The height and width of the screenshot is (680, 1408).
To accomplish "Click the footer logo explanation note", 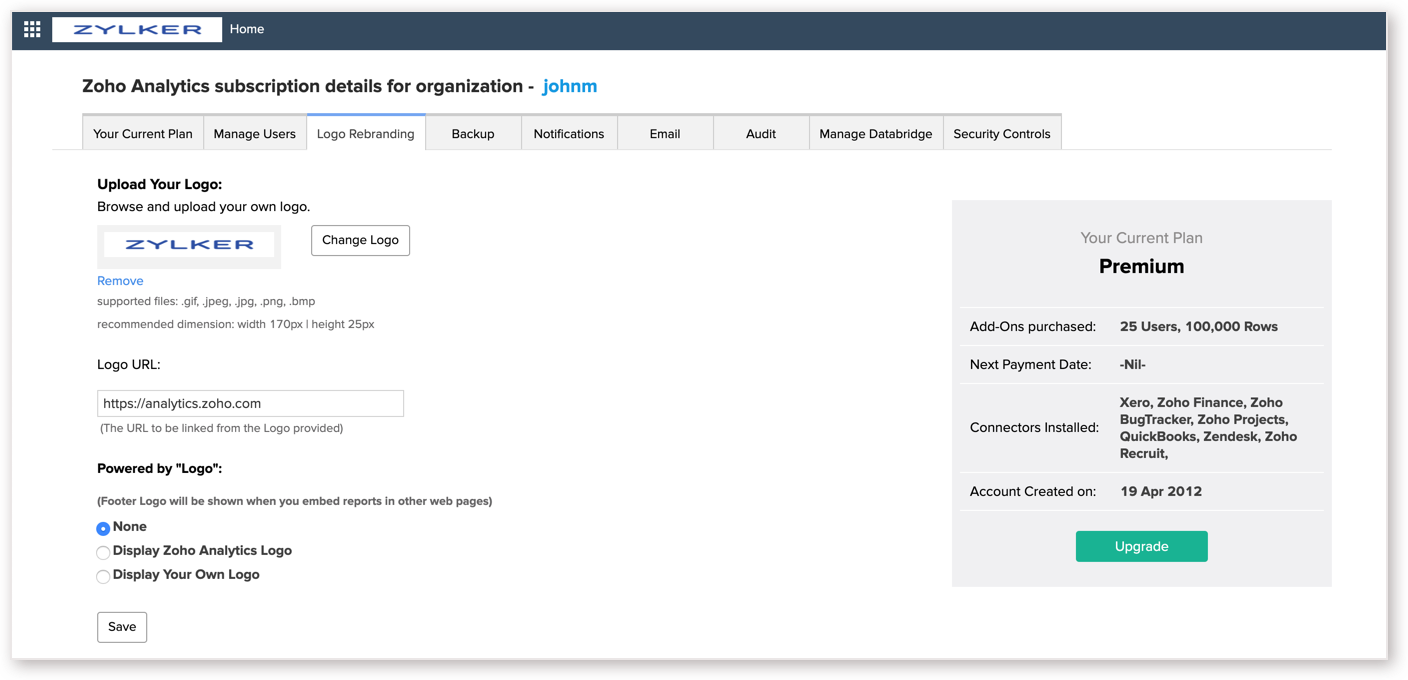I will tap(294, 501).
